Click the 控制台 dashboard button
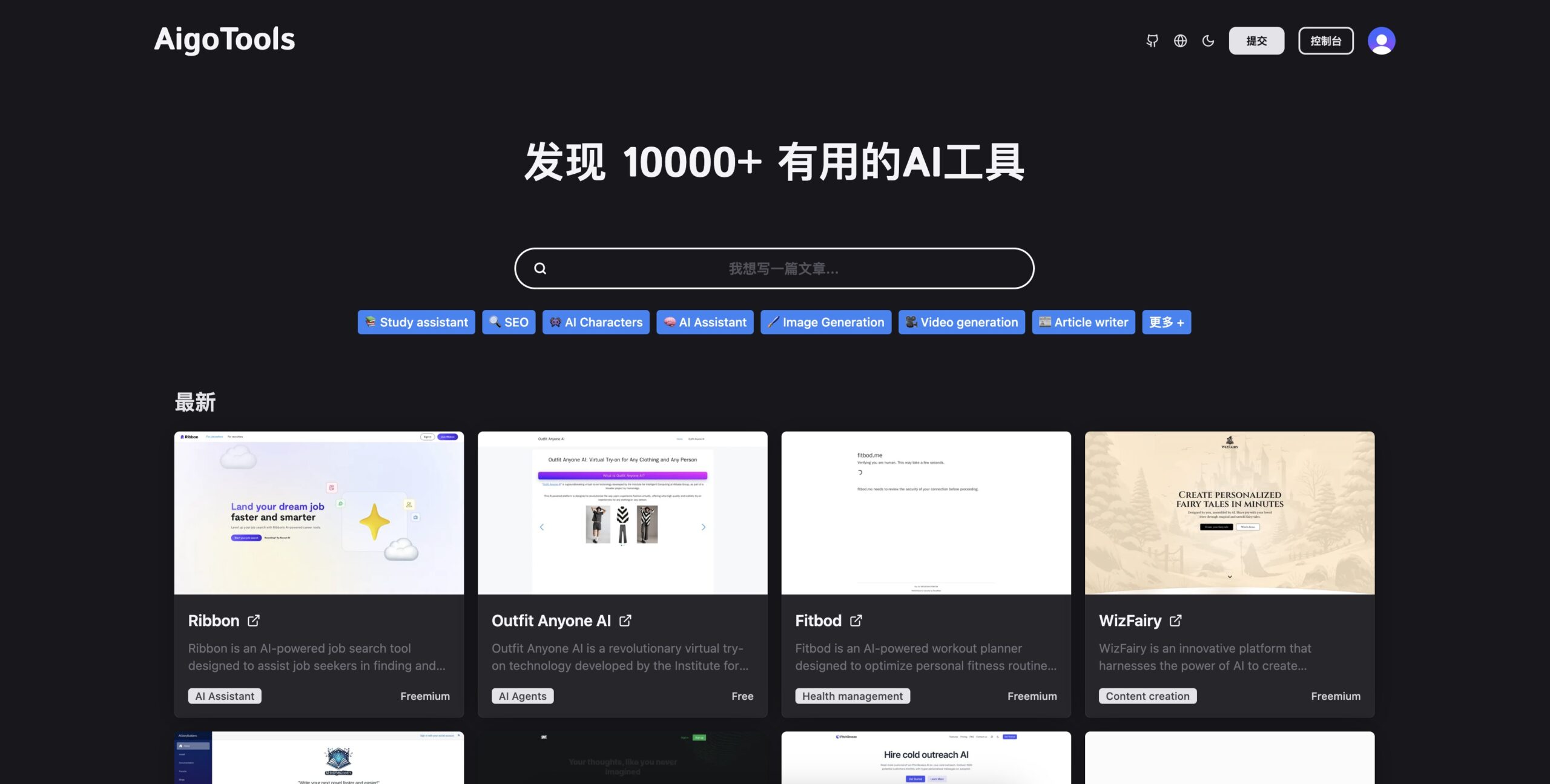This screenshot has width=1550, height=784. click(1326, 40)
